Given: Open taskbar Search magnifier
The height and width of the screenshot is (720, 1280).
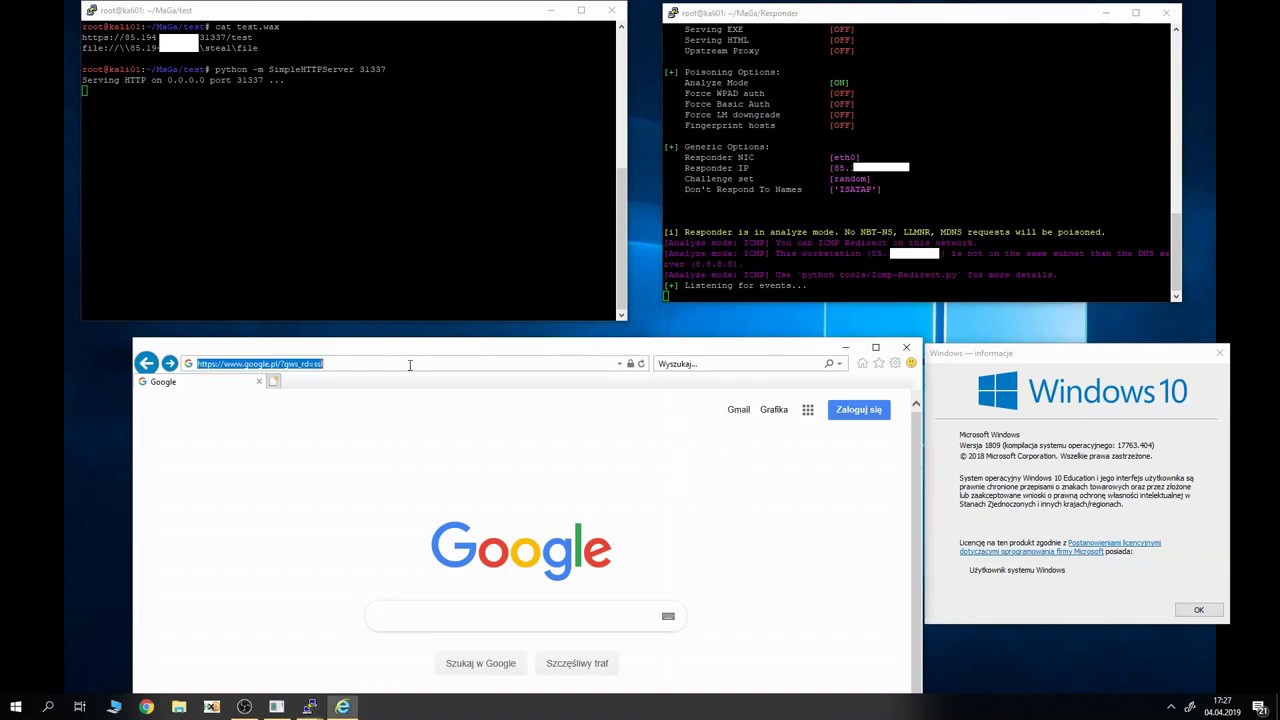Looking at the screenshot, I should coord(48,707).
